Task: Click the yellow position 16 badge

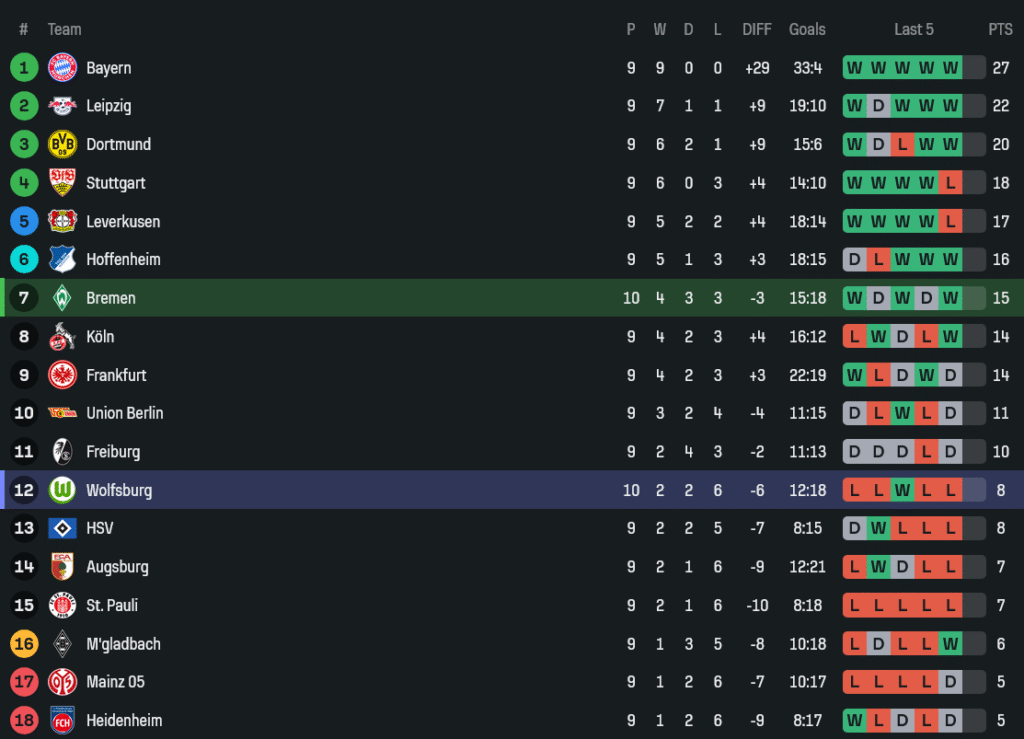Action: pyautogui.click(x=24, y=644)
